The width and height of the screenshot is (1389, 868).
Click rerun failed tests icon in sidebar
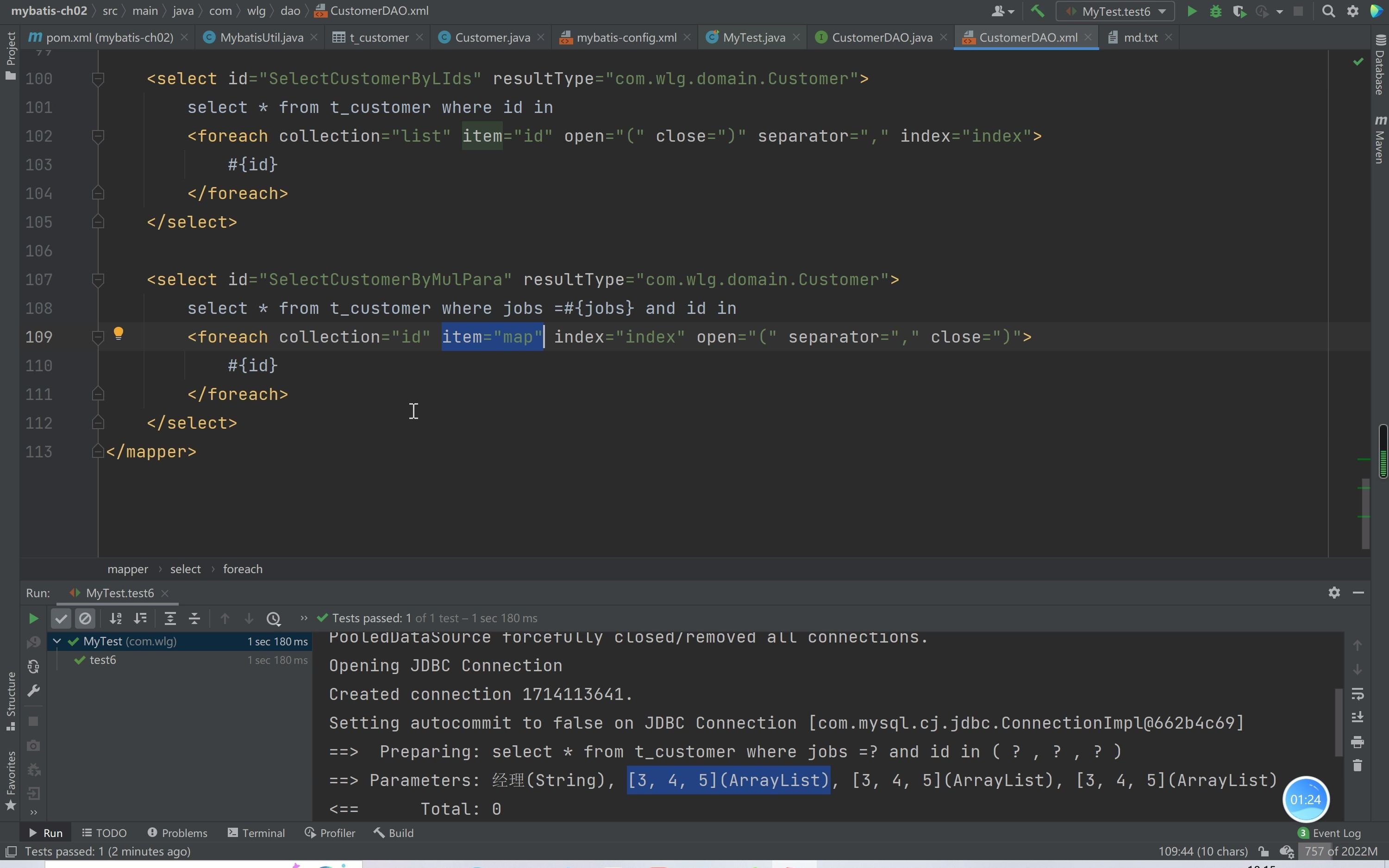33,642
